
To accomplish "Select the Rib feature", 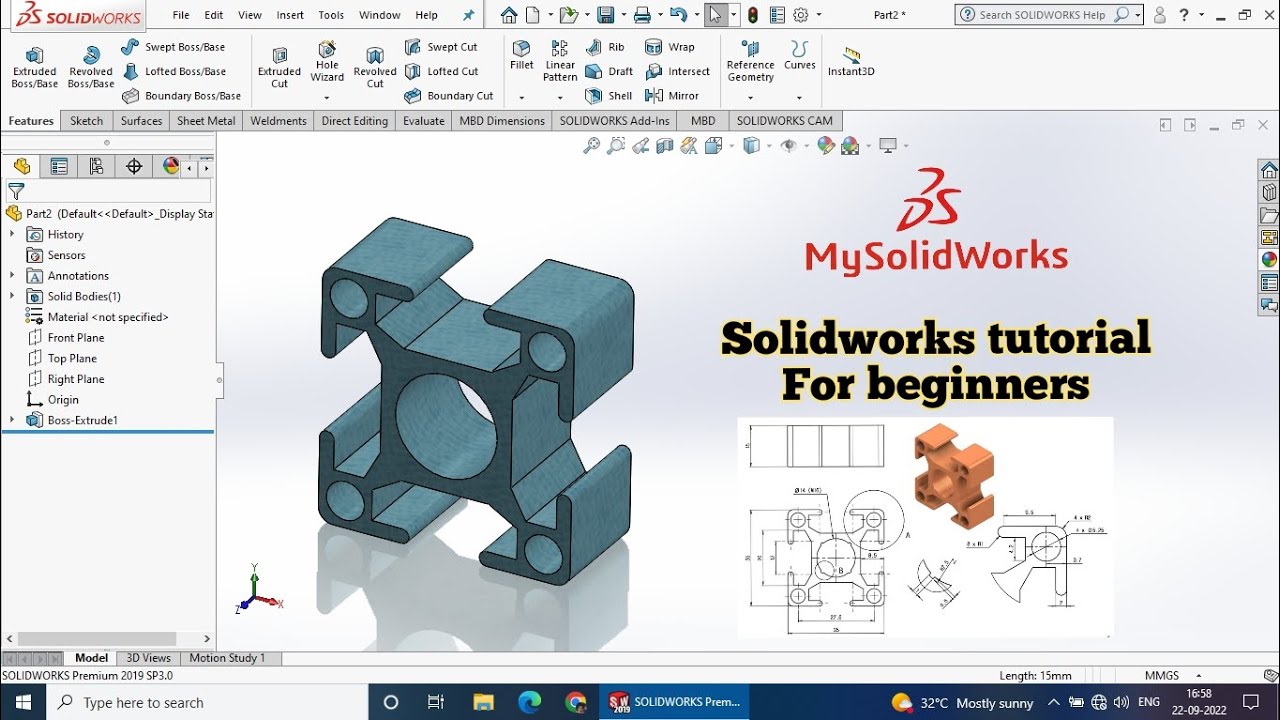I will [x=605, y=47].
